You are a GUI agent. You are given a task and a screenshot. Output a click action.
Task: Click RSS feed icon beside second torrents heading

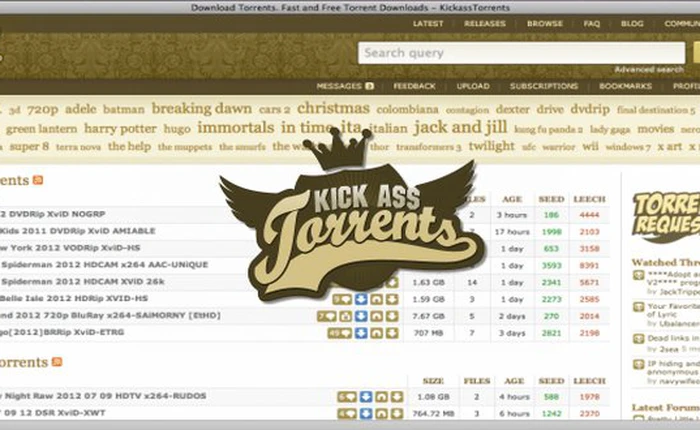click(x=57, y=362)
